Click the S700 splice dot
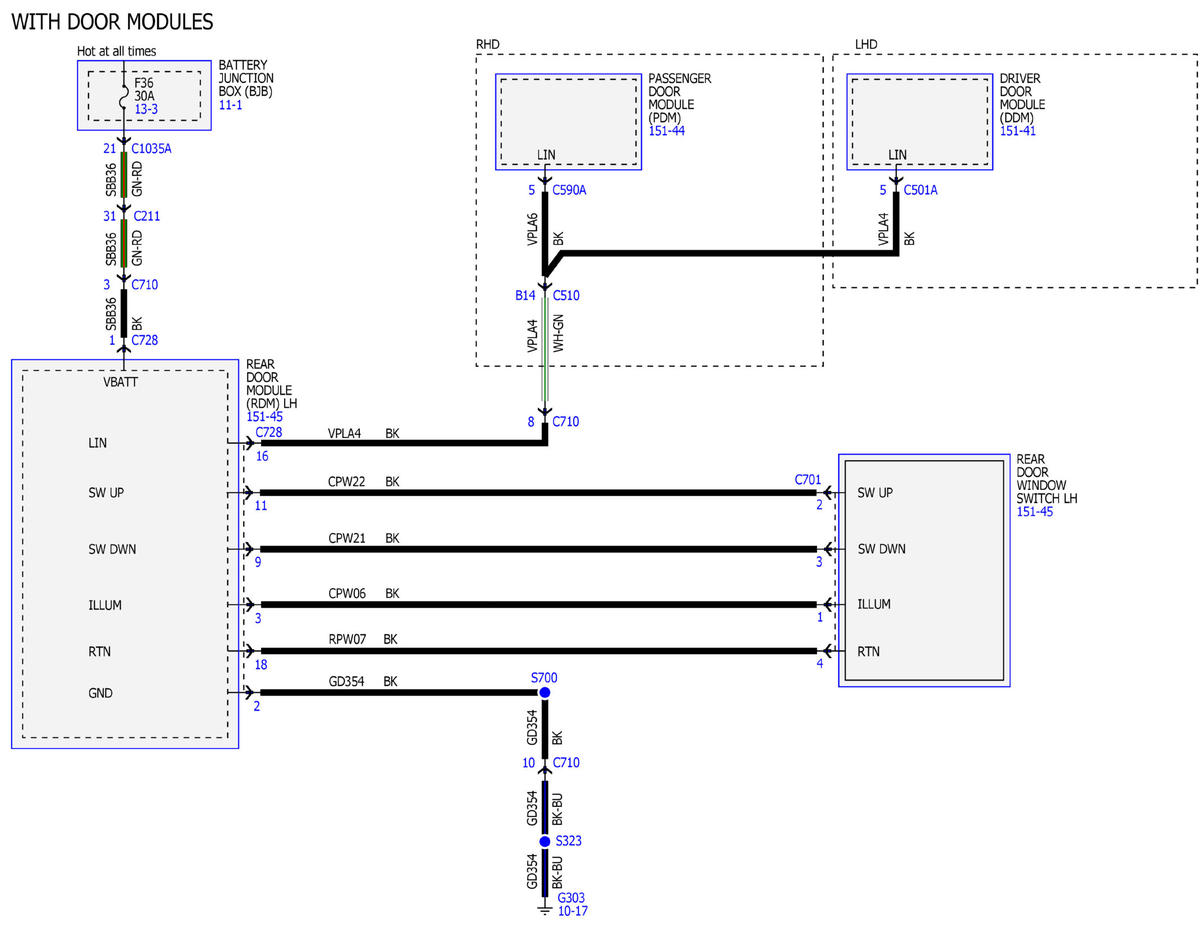The width and height of the screenshot is (1200, 927). (x=545, y=692)
